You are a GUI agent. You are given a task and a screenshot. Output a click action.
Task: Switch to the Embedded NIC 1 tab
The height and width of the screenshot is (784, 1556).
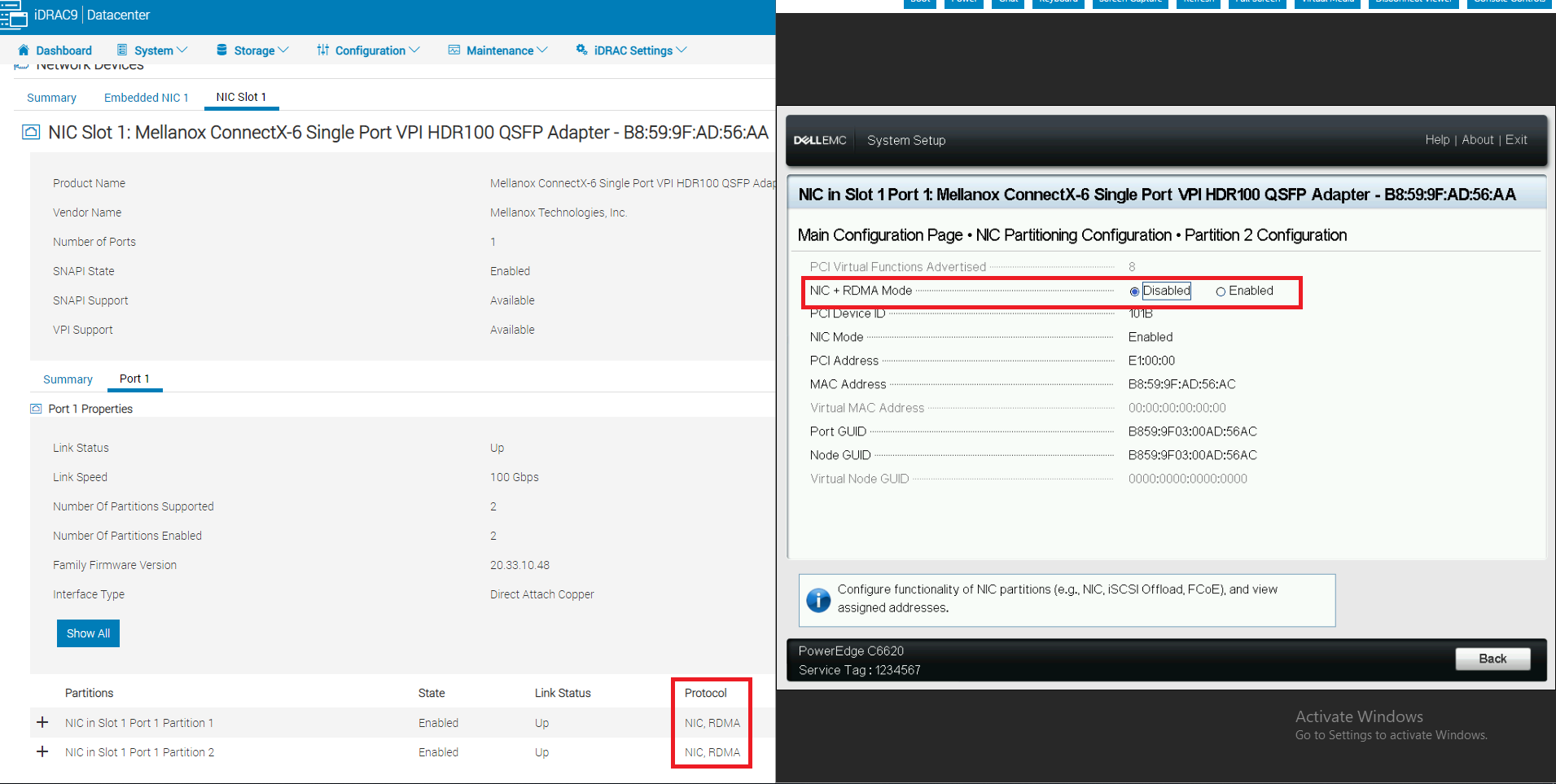pyautogui.click(x=146, y=97)
